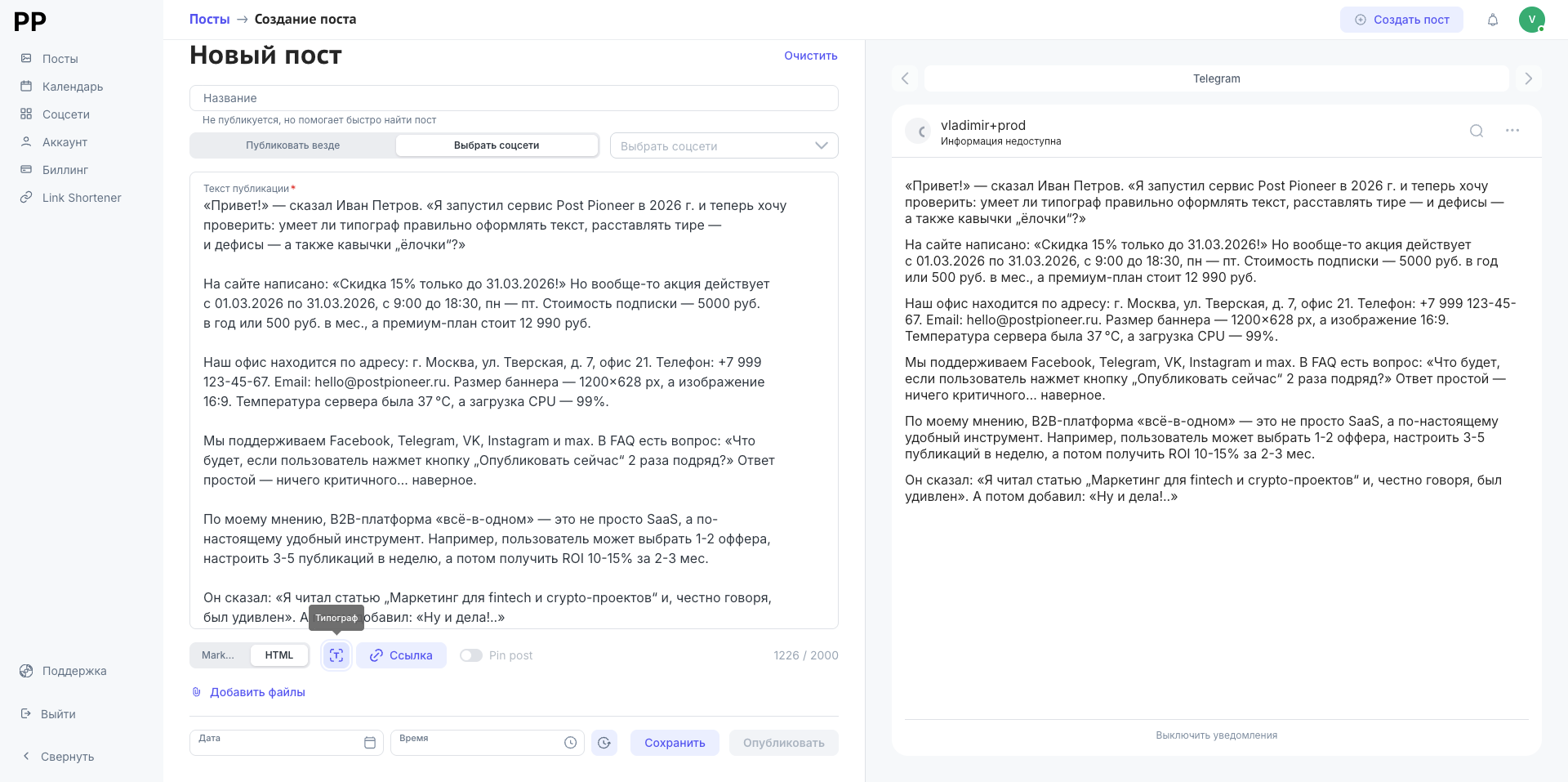Click the schedule refresh icon beside Time field
This screenshot has height=782, width=1568.
604,743
